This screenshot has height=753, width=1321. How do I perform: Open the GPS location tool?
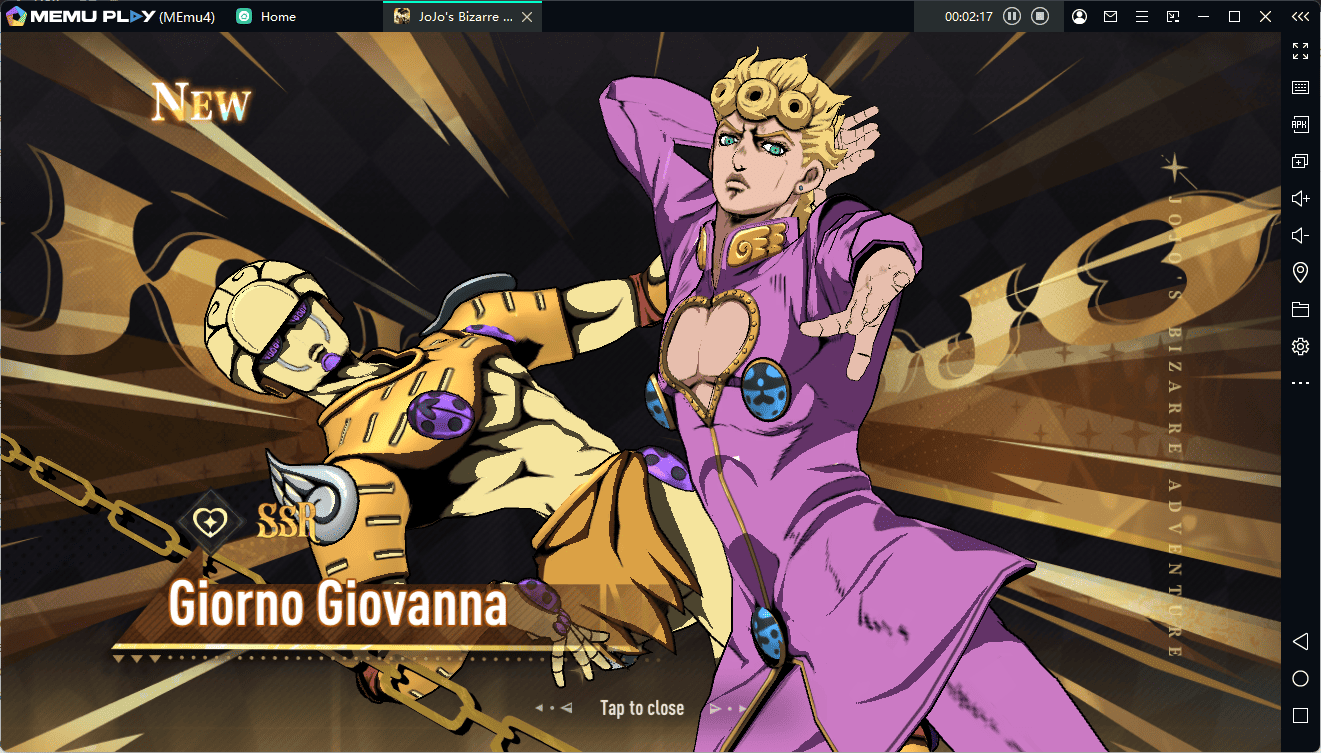pyautogui.click(x=1300, y=272)
